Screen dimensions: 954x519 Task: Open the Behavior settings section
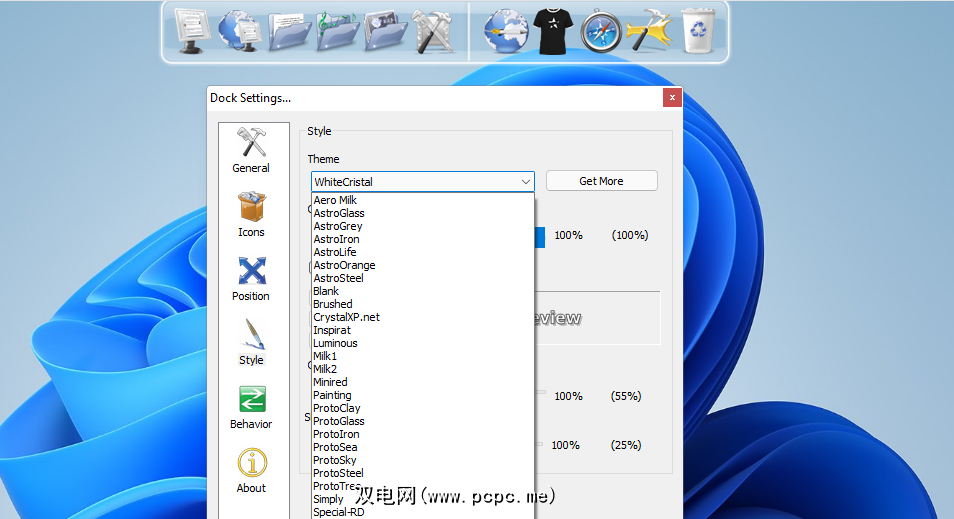[251, 407]
